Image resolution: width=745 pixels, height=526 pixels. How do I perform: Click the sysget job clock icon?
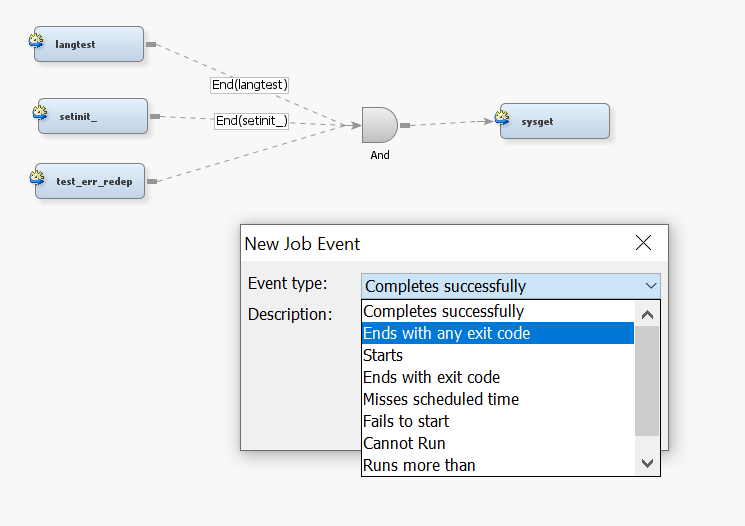click(x=503, y=117)
